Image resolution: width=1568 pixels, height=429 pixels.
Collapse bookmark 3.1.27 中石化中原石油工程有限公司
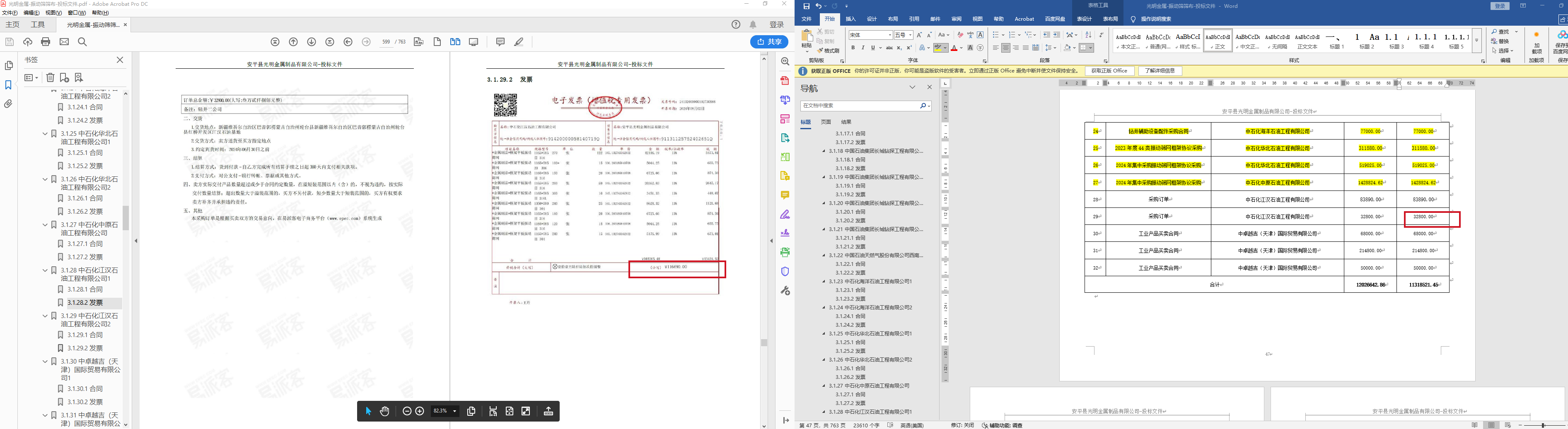[x=45, y=225]
